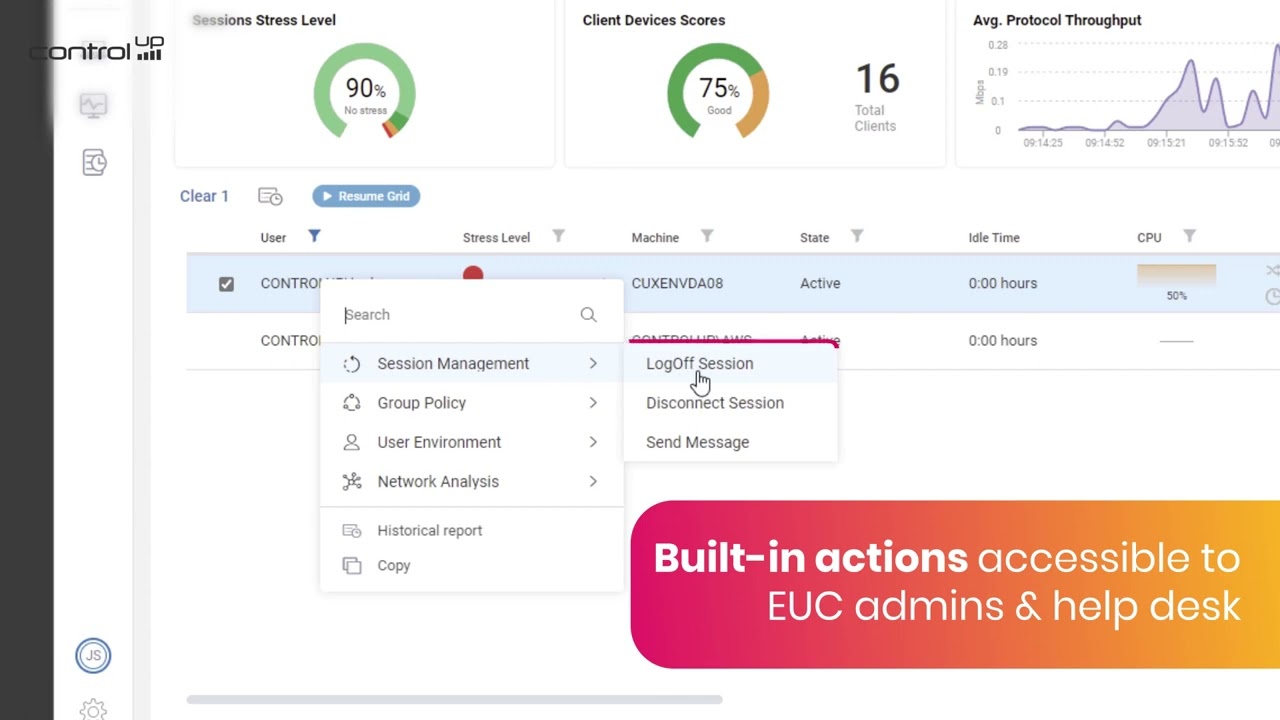The width and height of the screenshot is (1280, 720).
Task: Uncheck the CUXENVDA08 row checkbox
Action: tap(226, 284)
